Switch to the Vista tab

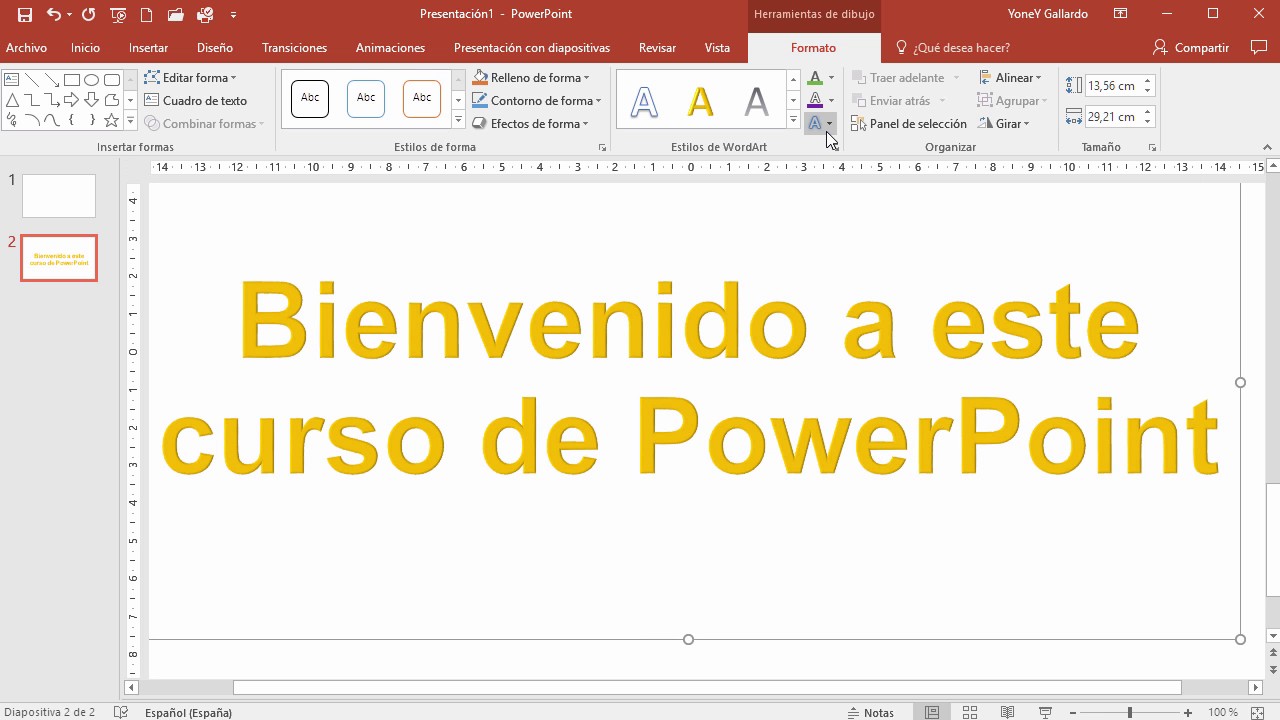pos(717,48)
